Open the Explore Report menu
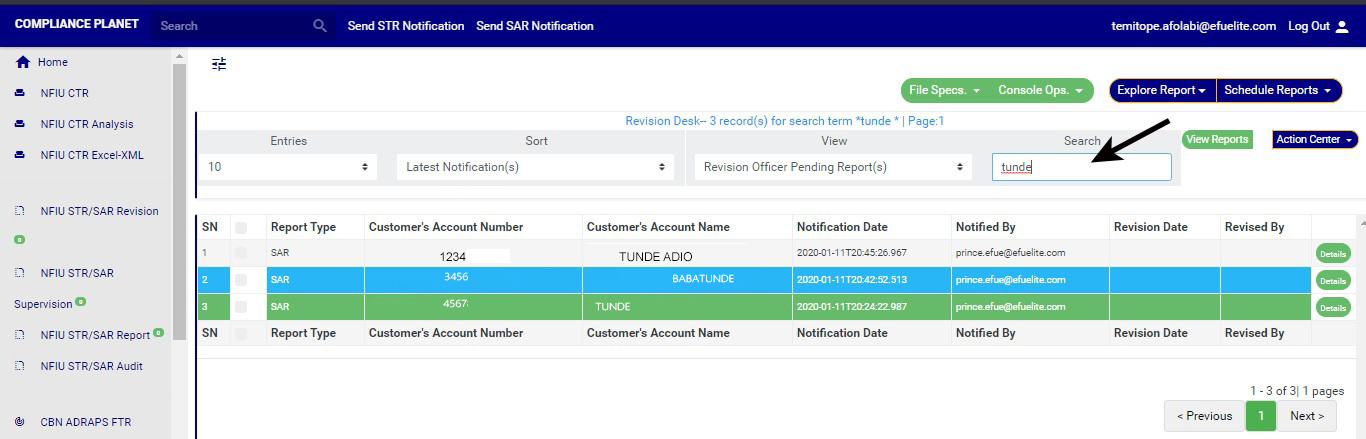The width and height of the screenshot is (1366, 439). pyautogui.click(x=1162, y=90)
